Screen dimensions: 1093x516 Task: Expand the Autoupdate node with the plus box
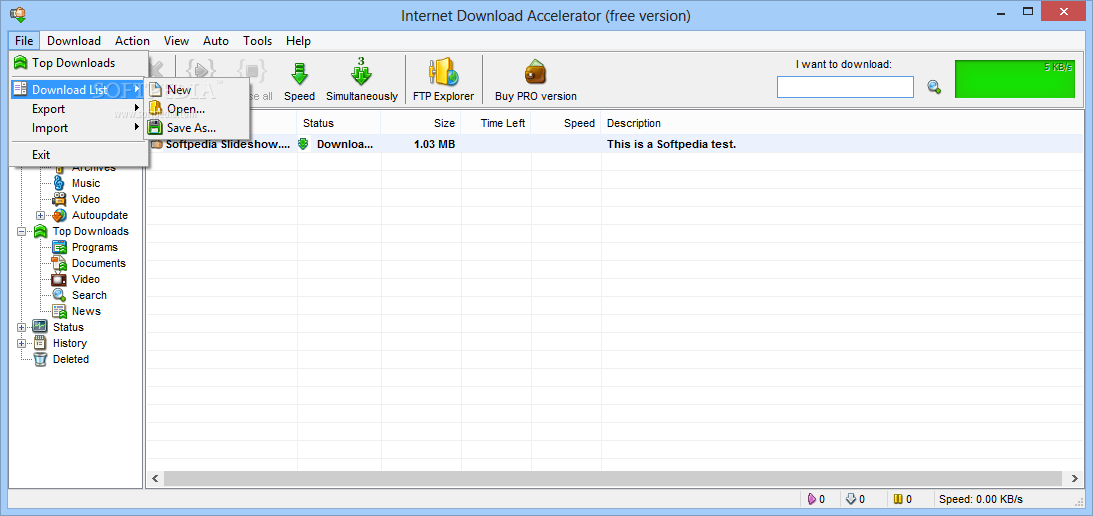[40, 215]
